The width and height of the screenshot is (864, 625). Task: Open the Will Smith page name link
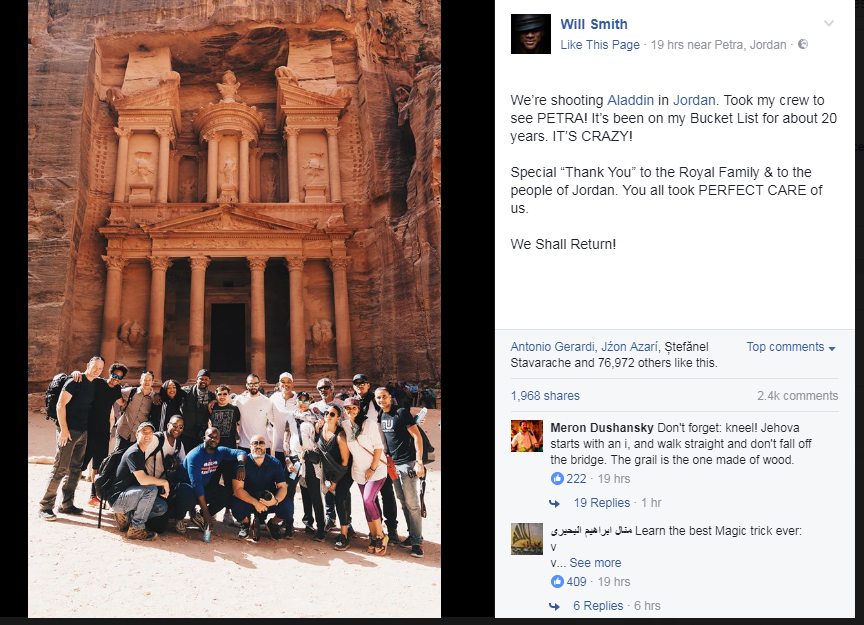[594, 24]
